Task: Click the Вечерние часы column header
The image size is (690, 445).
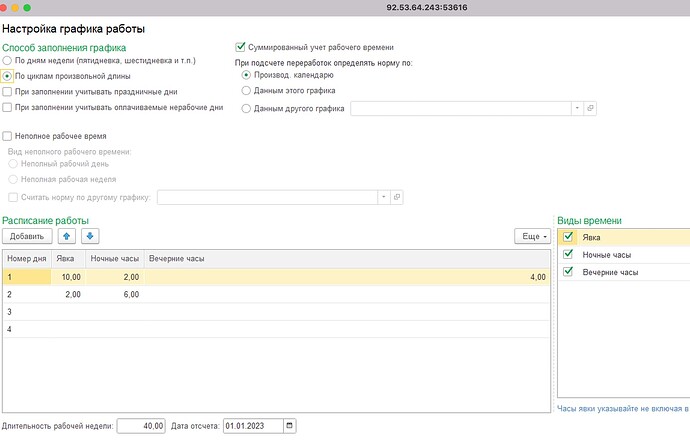Action: [x=347, y=259]
